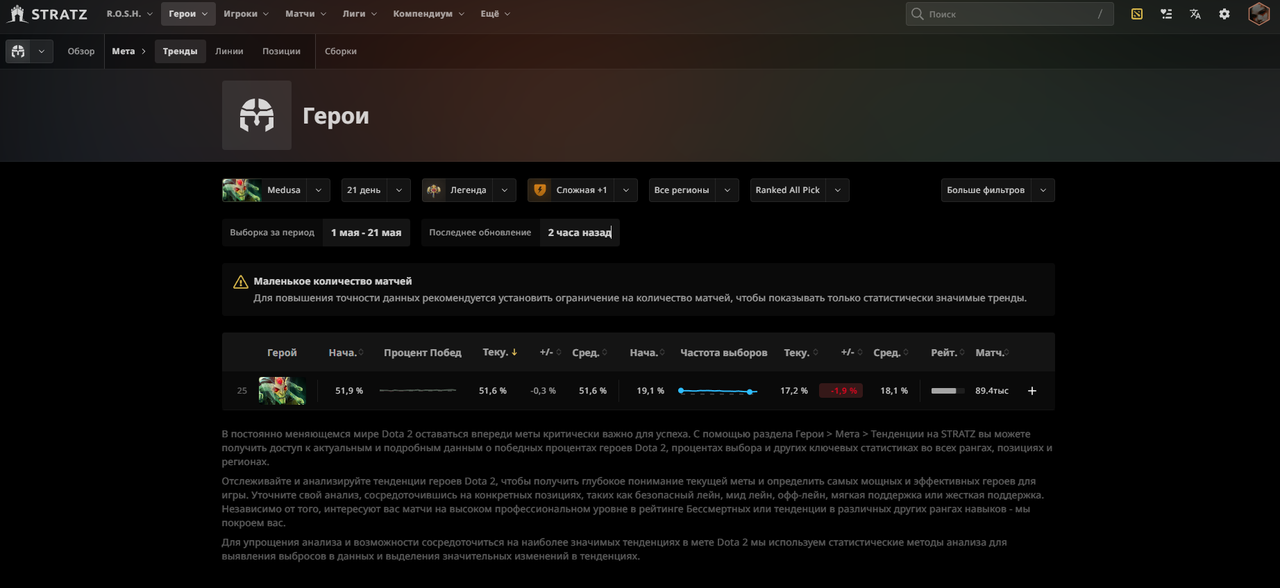Click the warning triangle icon
The width and height of the screenshot is (1280, 588).
point(241,282)
